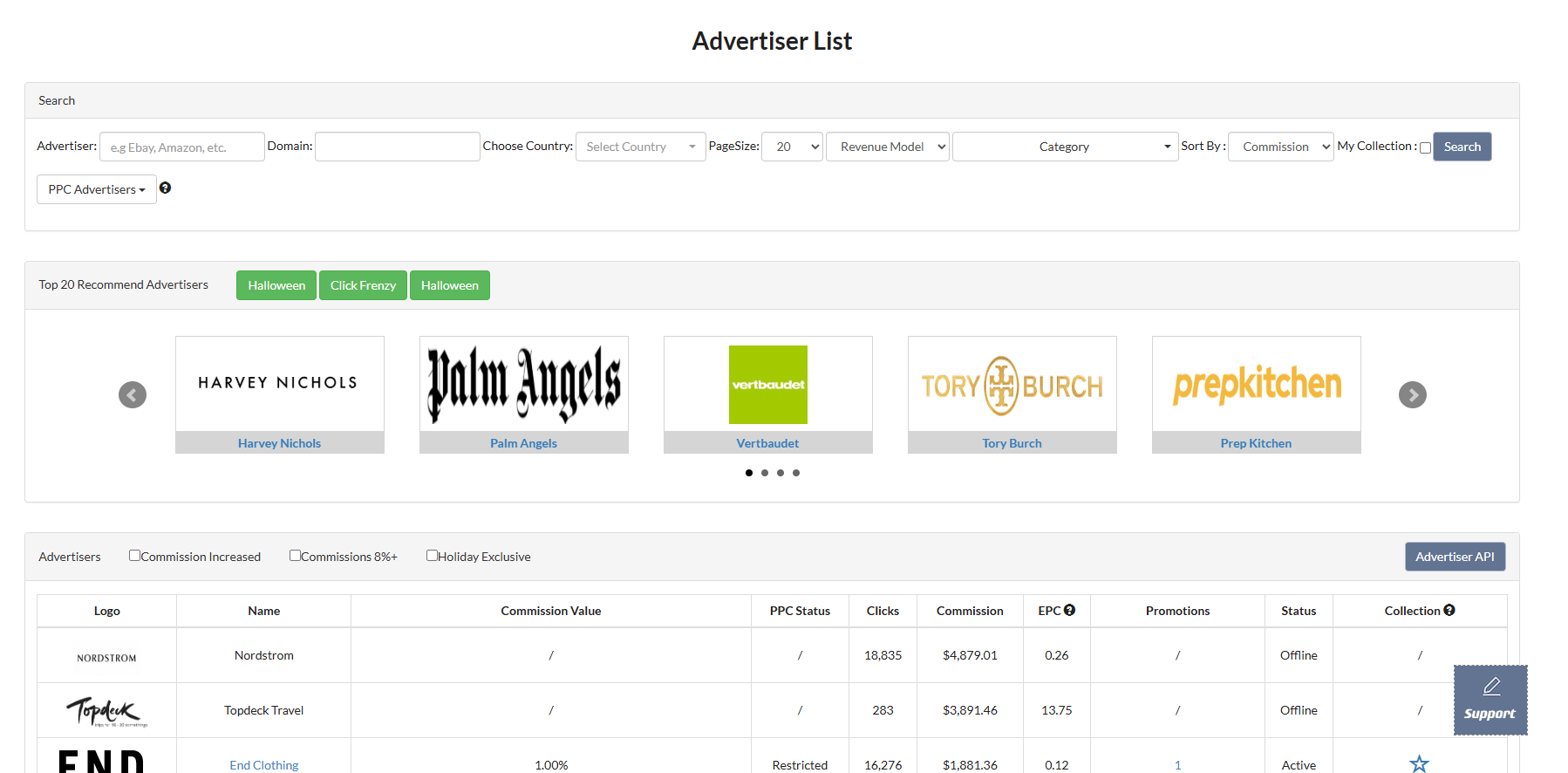Image resolution: width=1568 pixels, height=773 pixels.
Task: Click the EPC help question icon
Action: click(1069, 610)
